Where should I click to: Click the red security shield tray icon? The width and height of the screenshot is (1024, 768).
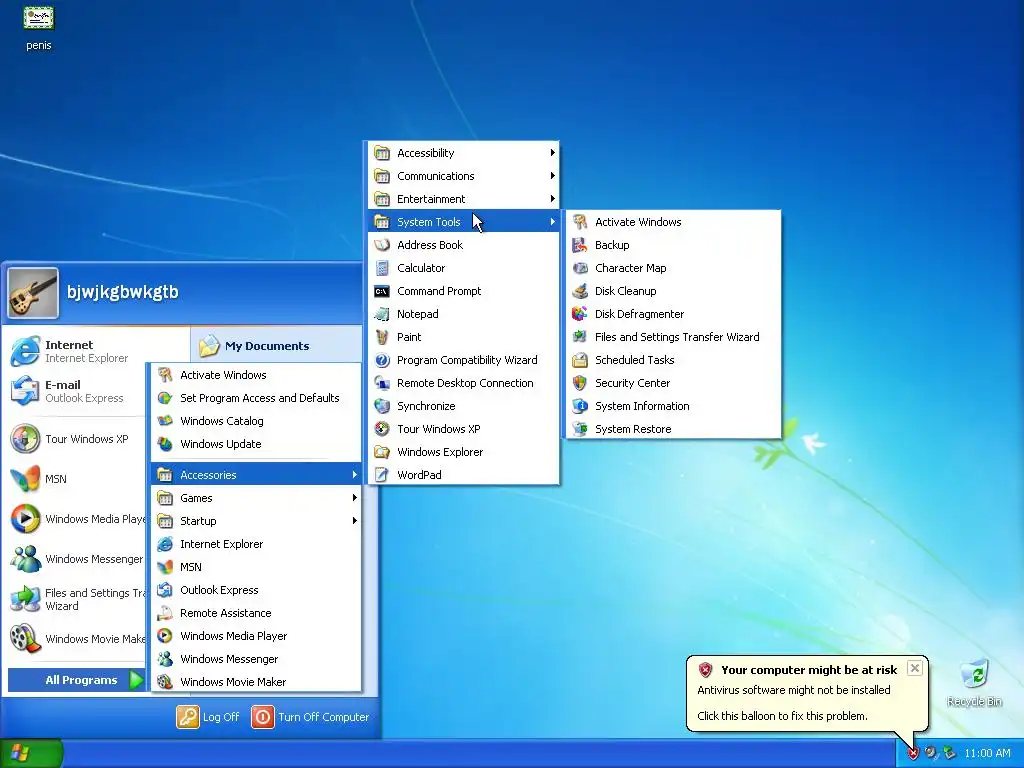(912, 754)
